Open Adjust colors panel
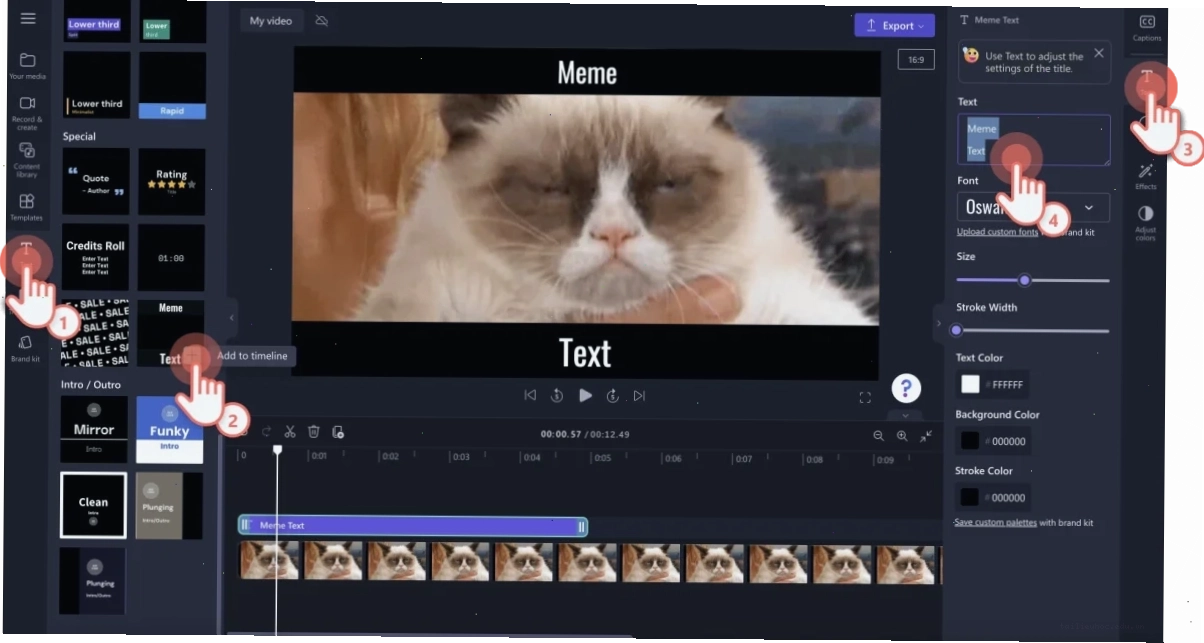This screenshot has height=643, width=1204. (x=1146, y=223)
